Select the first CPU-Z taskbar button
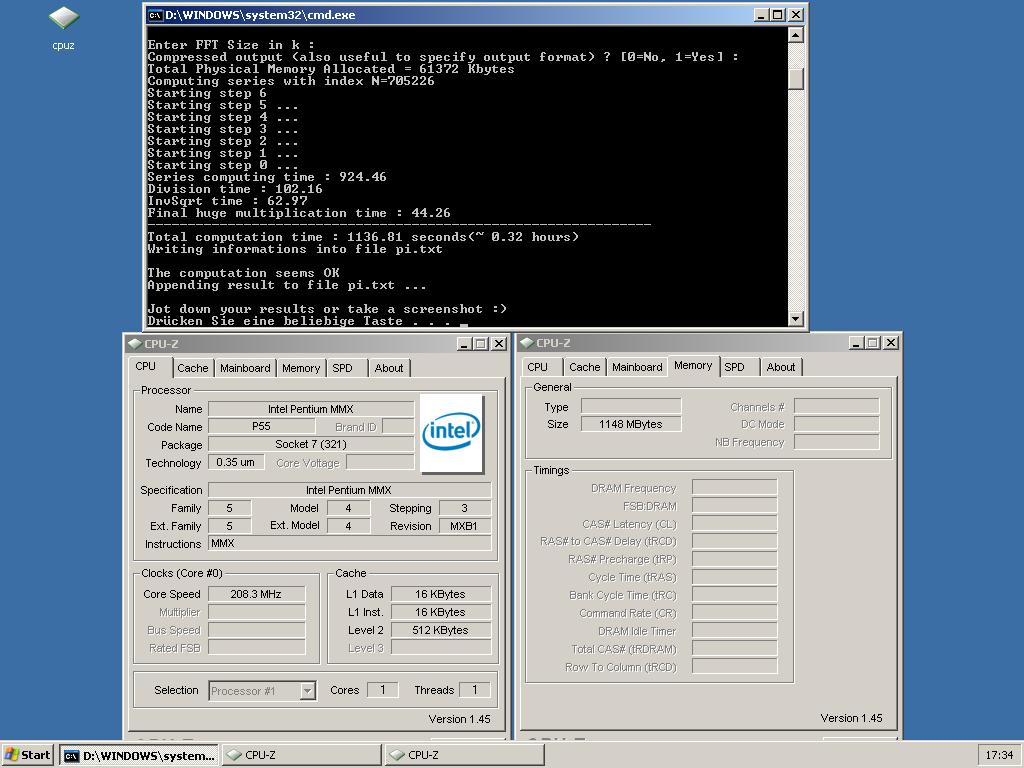1024x768 pixels. [x=302, y=755]
